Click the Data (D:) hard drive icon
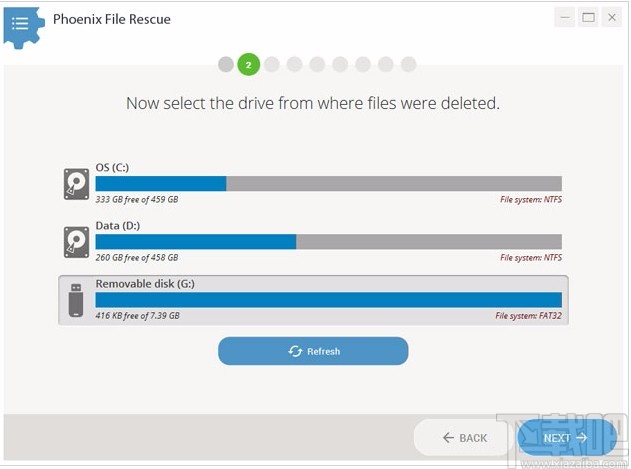631x469 pixels. coord(76,241)
